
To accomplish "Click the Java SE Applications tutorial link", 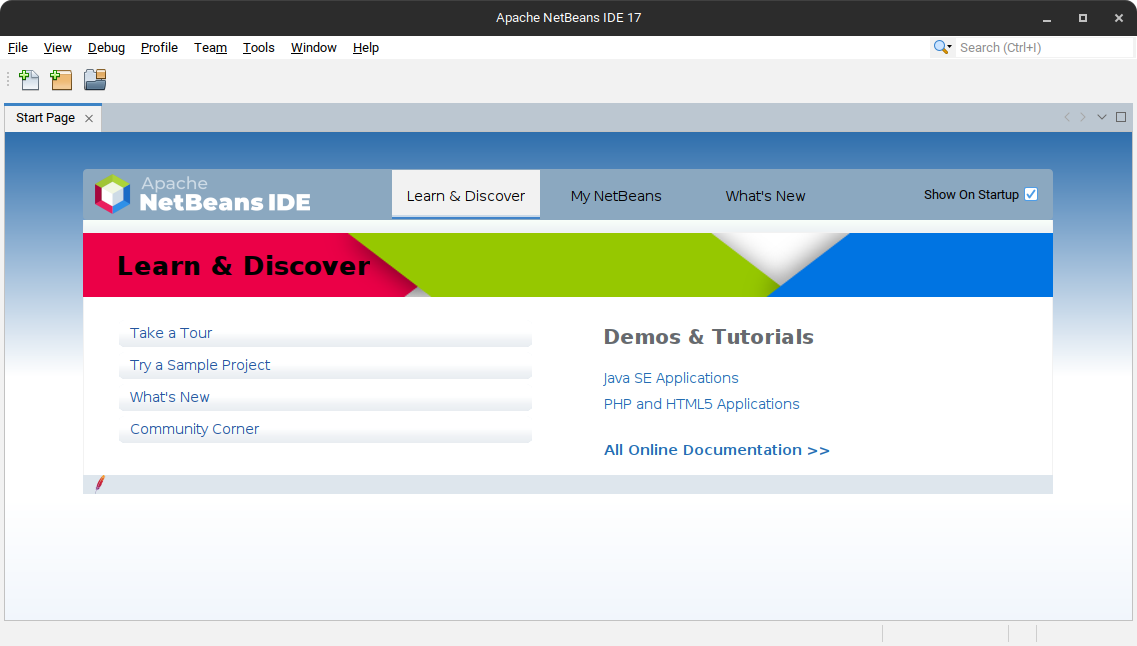I will click(x=671, y=378).
